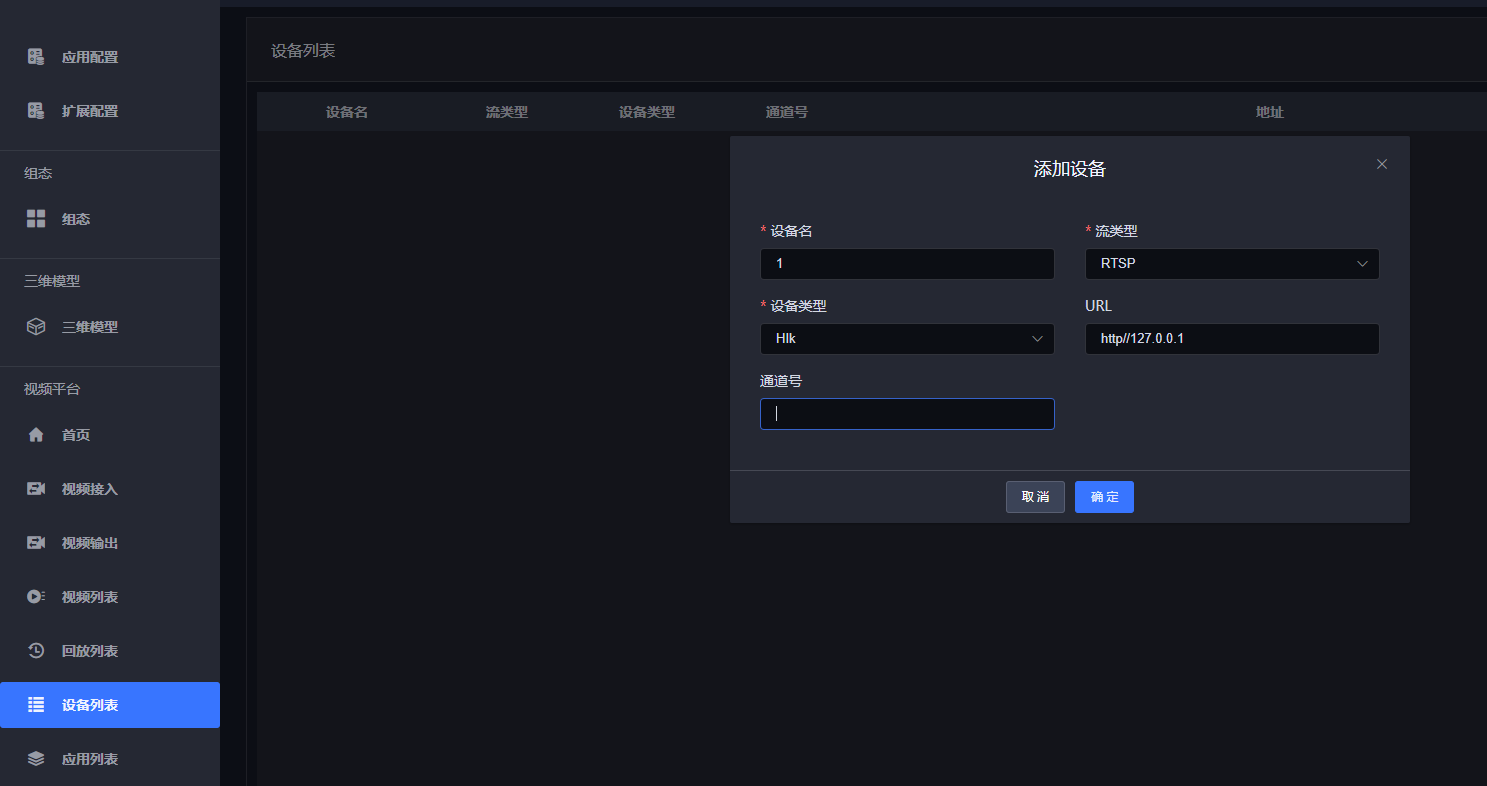The width and height of the screenshot is (1487, 786).
Task: Open 视频输出 menu item
Action: coord(110,543)
